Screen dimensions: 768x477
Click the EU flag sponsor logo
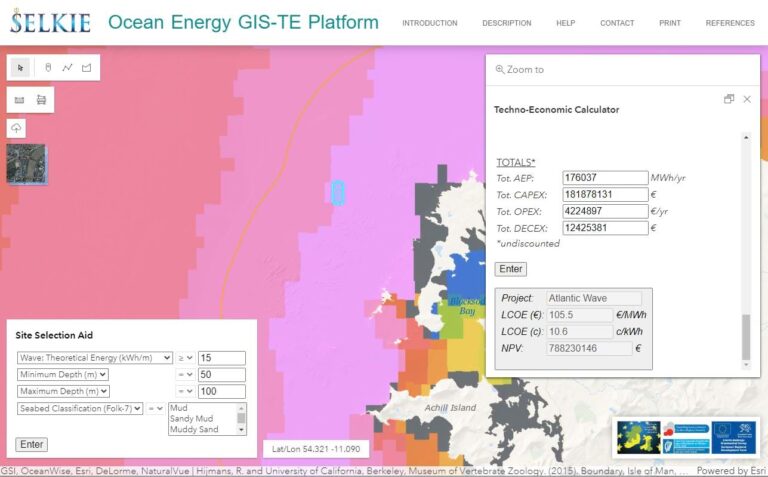click(733, 437)
